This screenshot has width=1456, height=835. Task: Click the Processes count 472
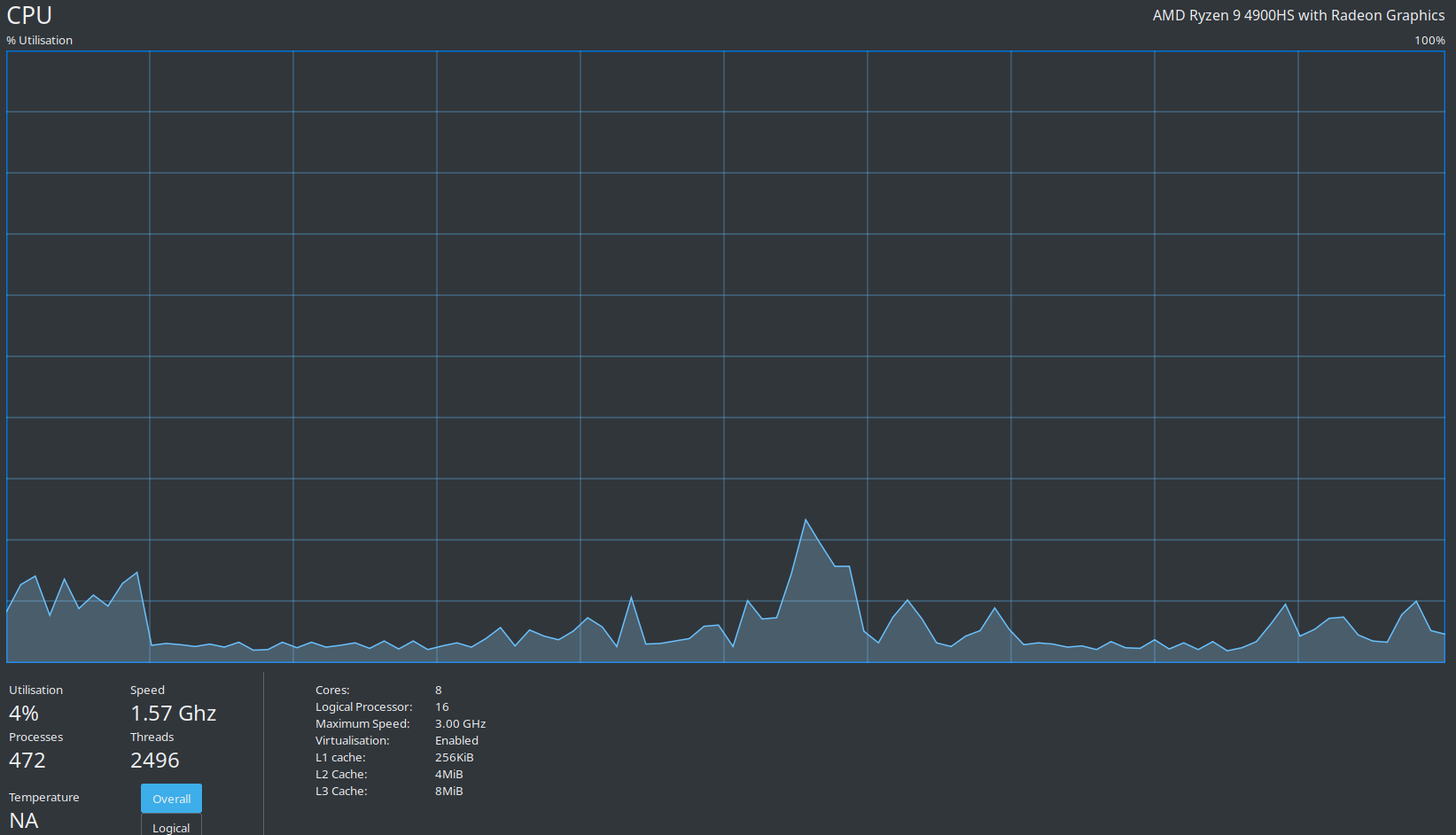pyautogui.click(x=27, y=760)
